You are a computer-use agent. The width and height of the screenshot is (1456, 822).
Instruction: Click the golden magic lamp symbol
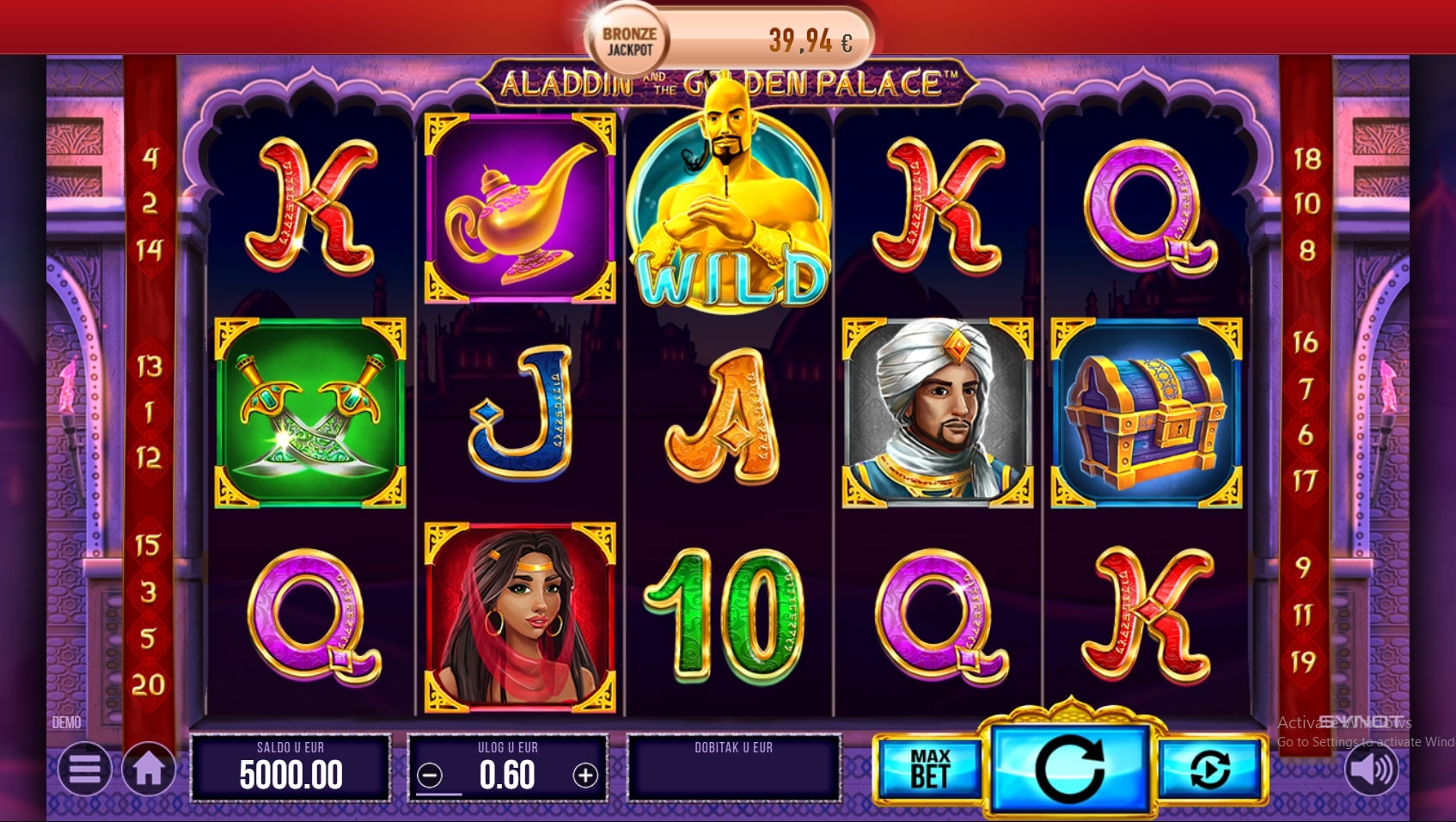click(520, 208)
